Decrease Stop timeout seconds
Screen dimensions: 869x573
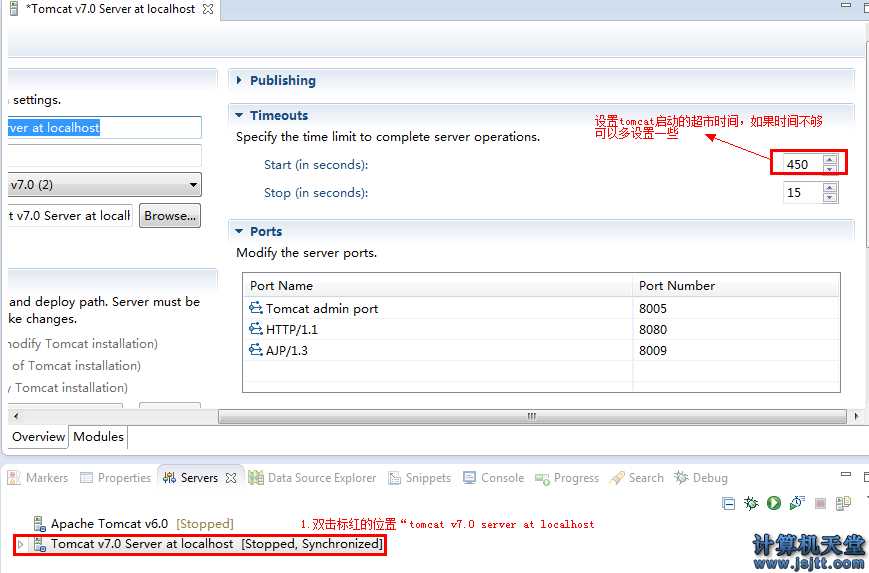tap(830, 197)
